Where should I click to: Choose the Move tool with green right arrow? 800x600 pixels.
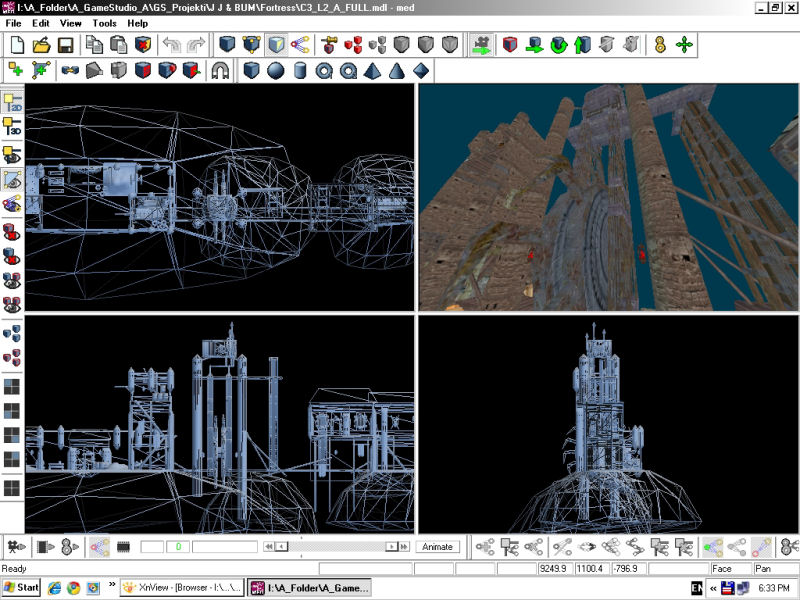534,45
